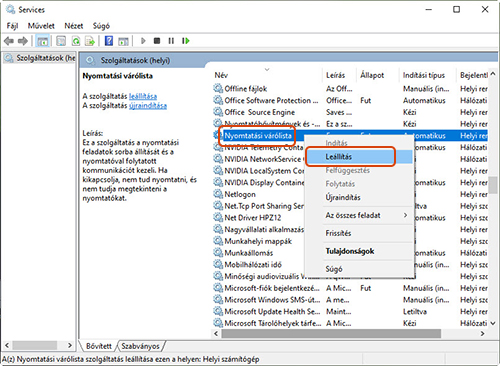Click the gear icon beside Net Driver HPZ12
The height and width of the screenshot is (366, 500).
218,217
